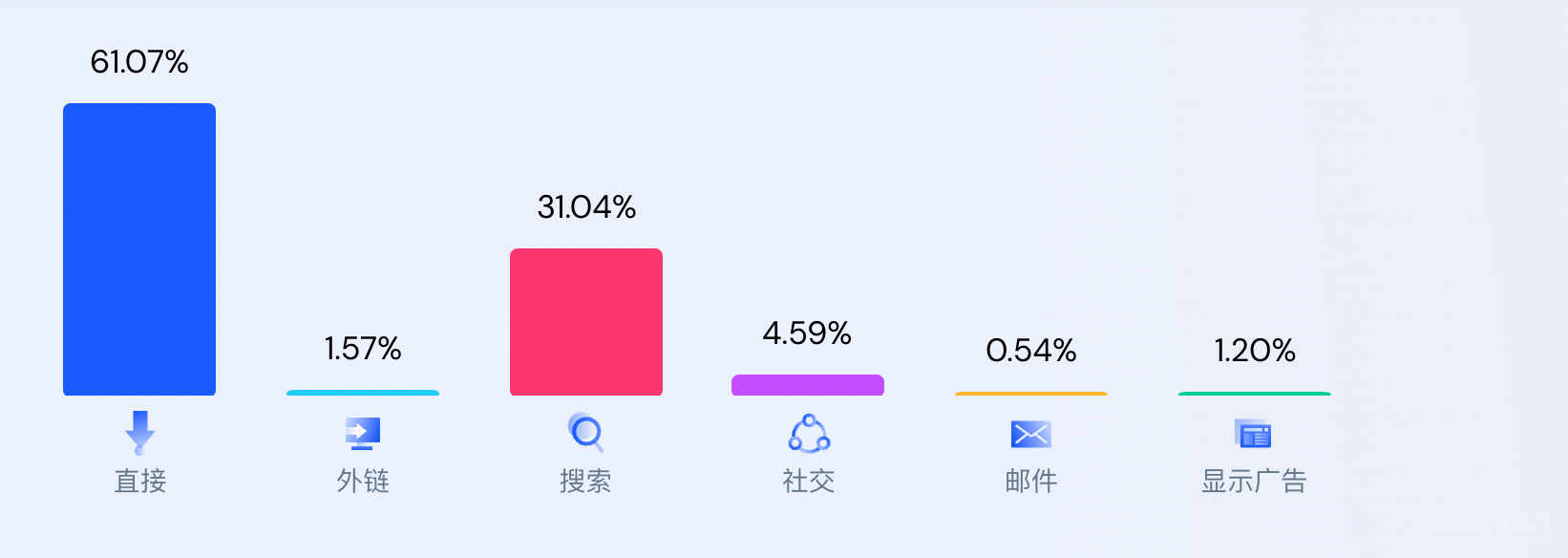Click the social share circle icon
This screenshot has width=1568, height=558.
tap(809, 433)
